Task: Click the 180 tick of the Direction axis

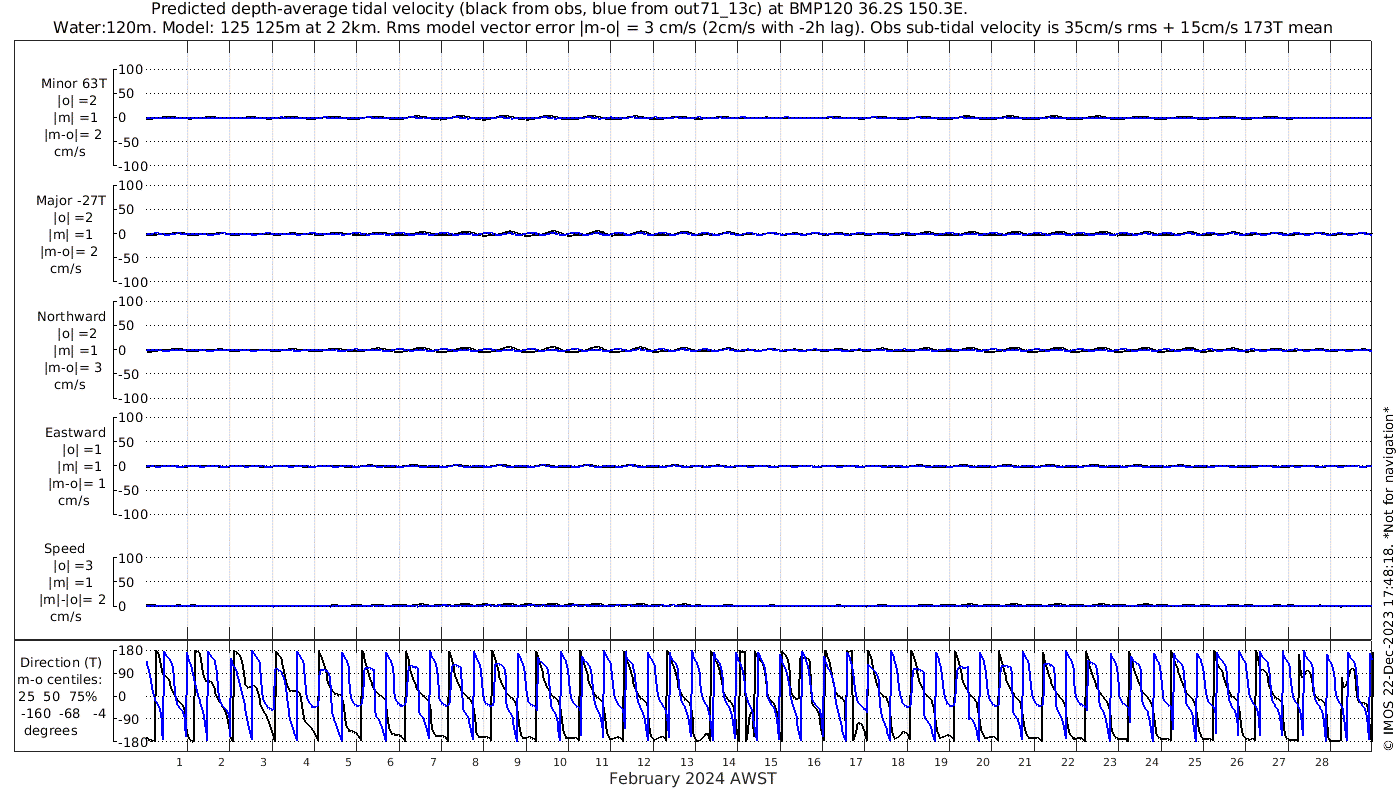Action: point(129,650)
